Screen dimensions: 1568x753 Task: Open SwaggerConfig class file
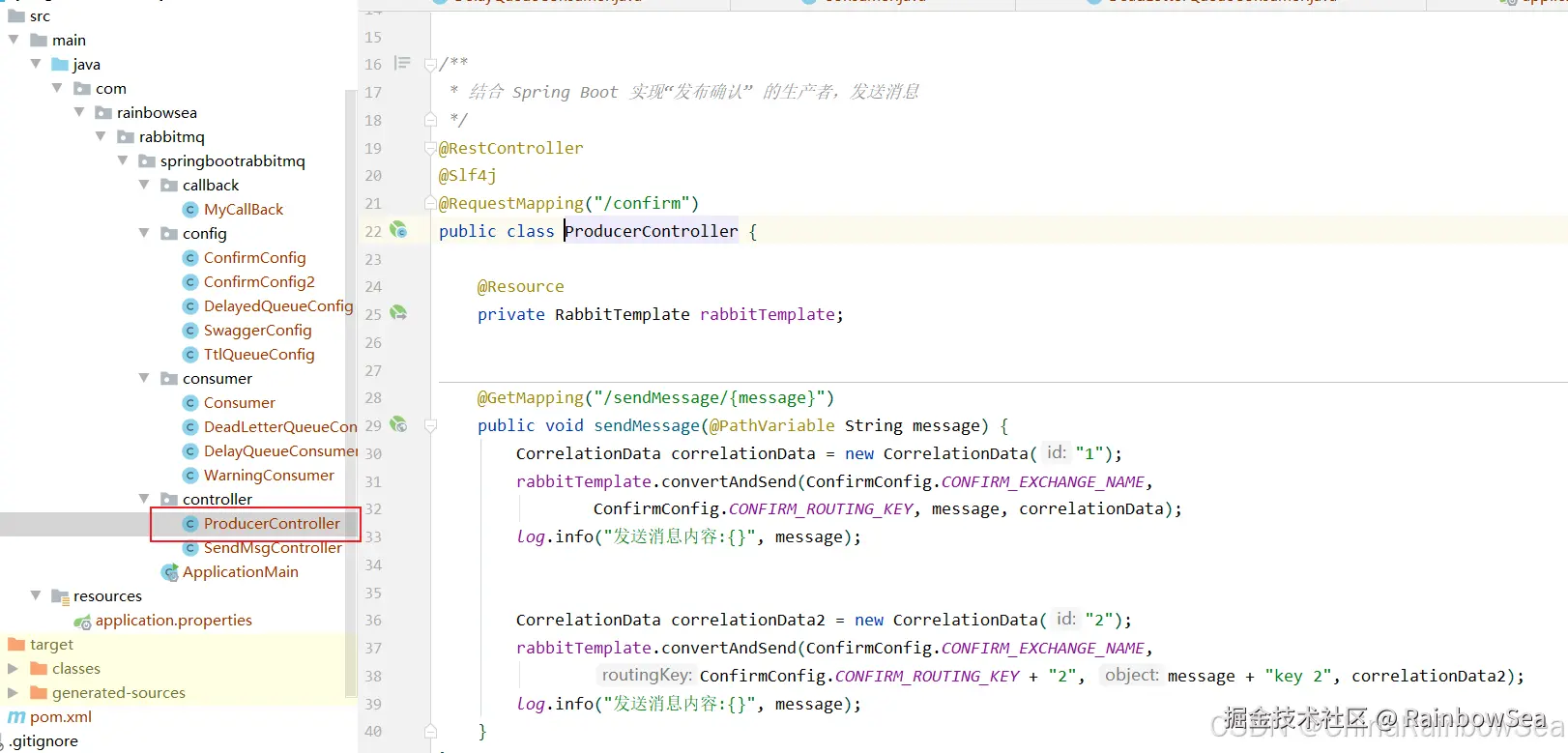point(258,331)
